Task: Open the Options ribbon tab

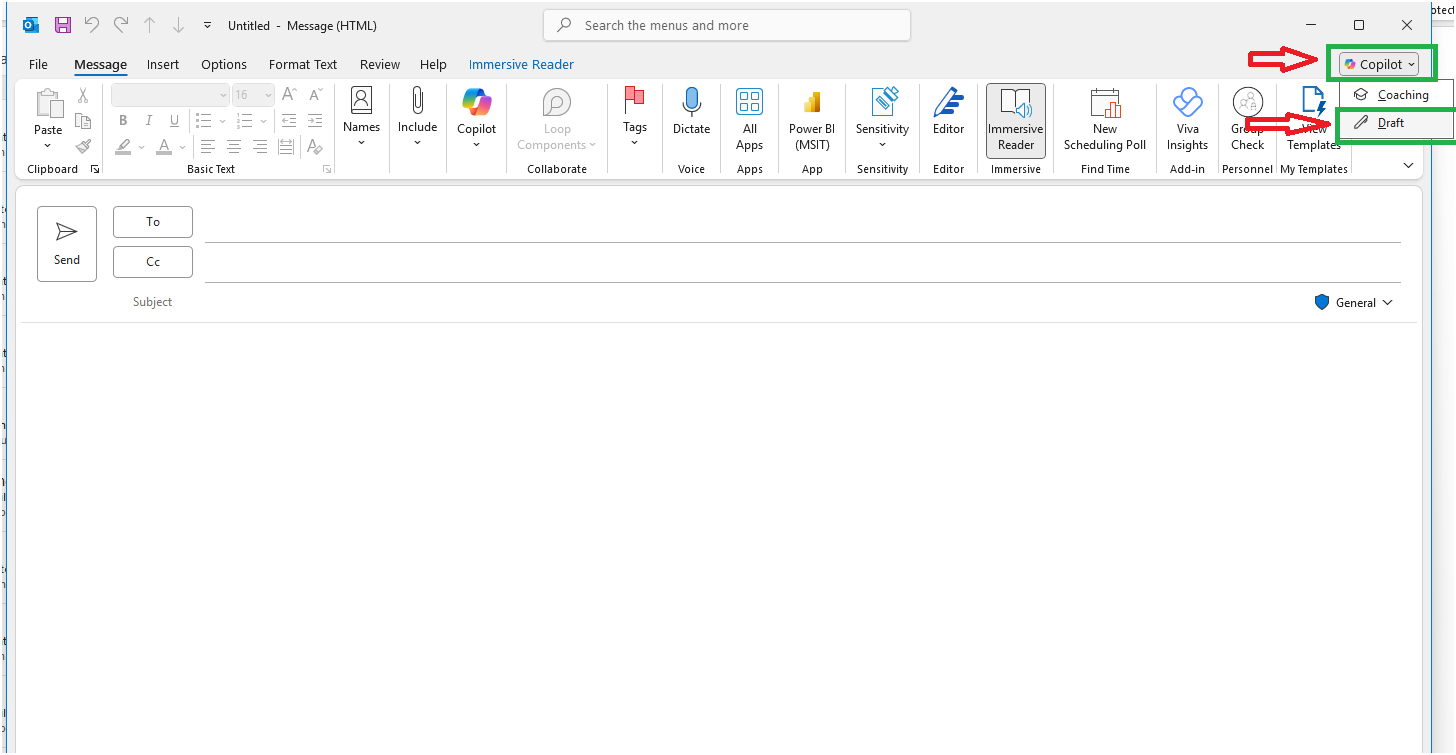Action: 224,64
